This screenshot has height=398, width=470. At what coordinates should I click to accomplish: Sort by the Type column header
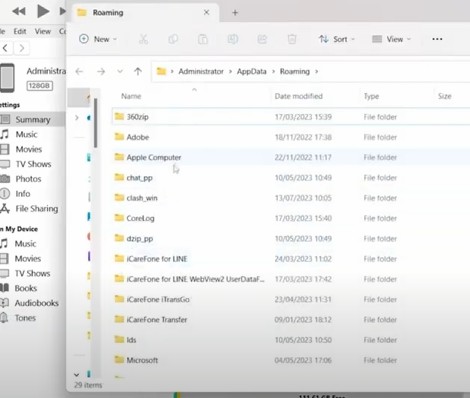pos(371,96)
